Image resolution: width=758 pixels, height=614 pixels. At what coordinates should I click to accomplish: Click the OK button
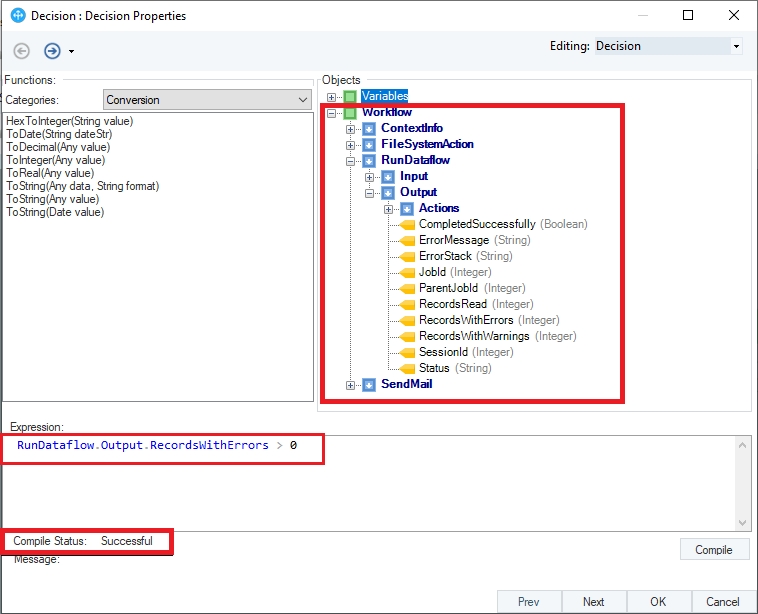(657, 601)
